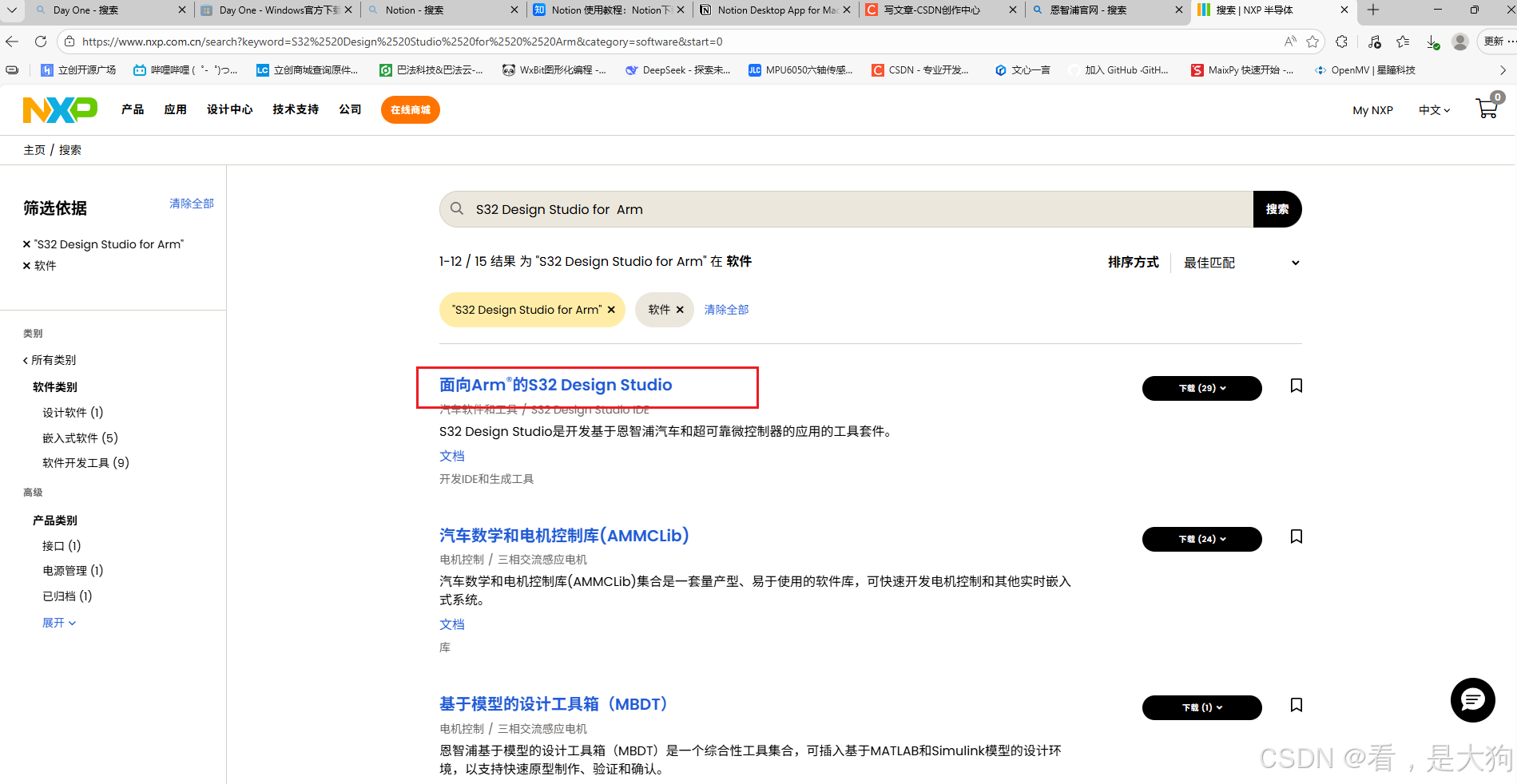
Task: Bookmark the AMMCLib result
Action: (1297, 537)
